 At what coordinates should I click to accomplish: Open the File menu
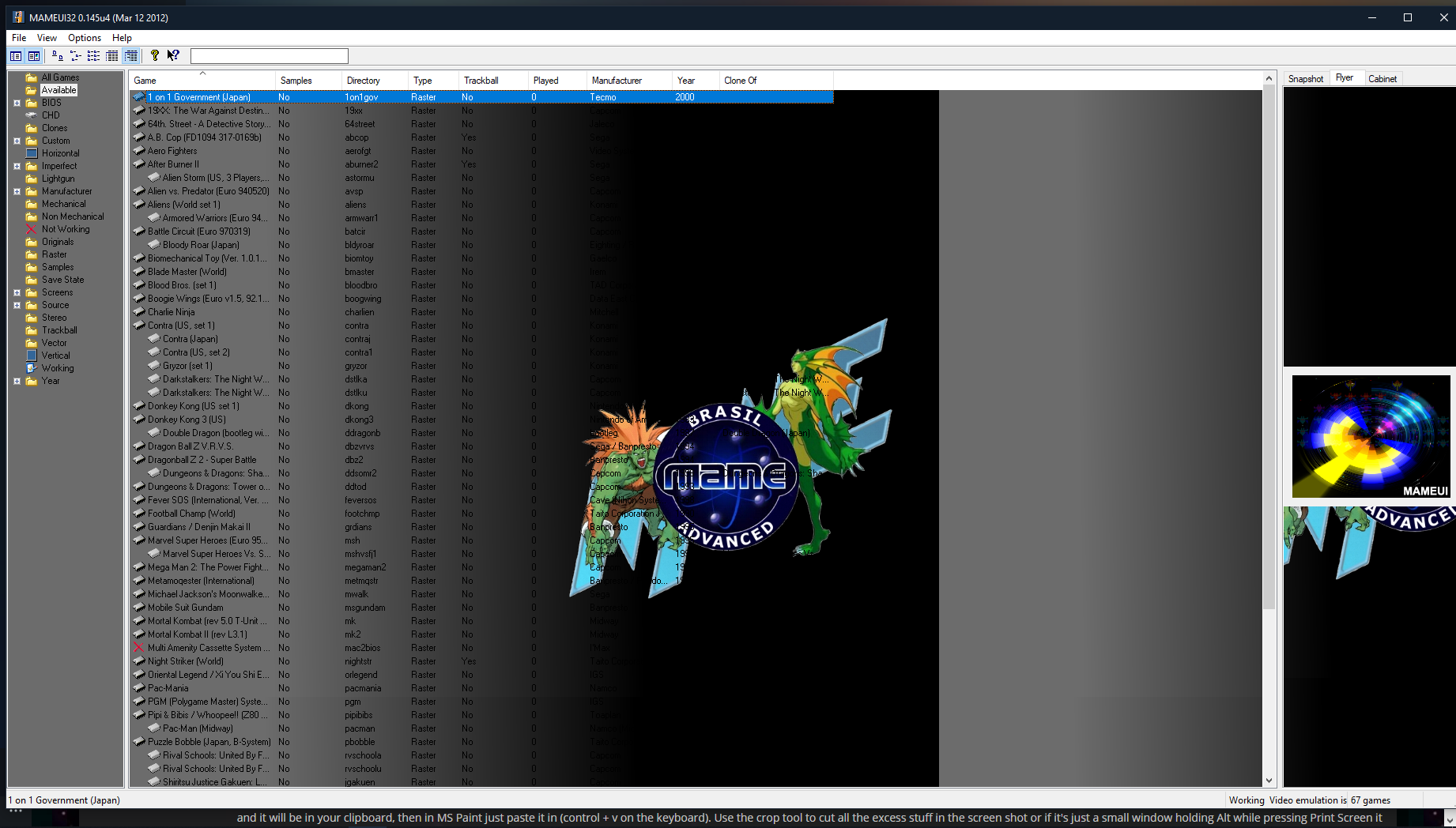19,38
